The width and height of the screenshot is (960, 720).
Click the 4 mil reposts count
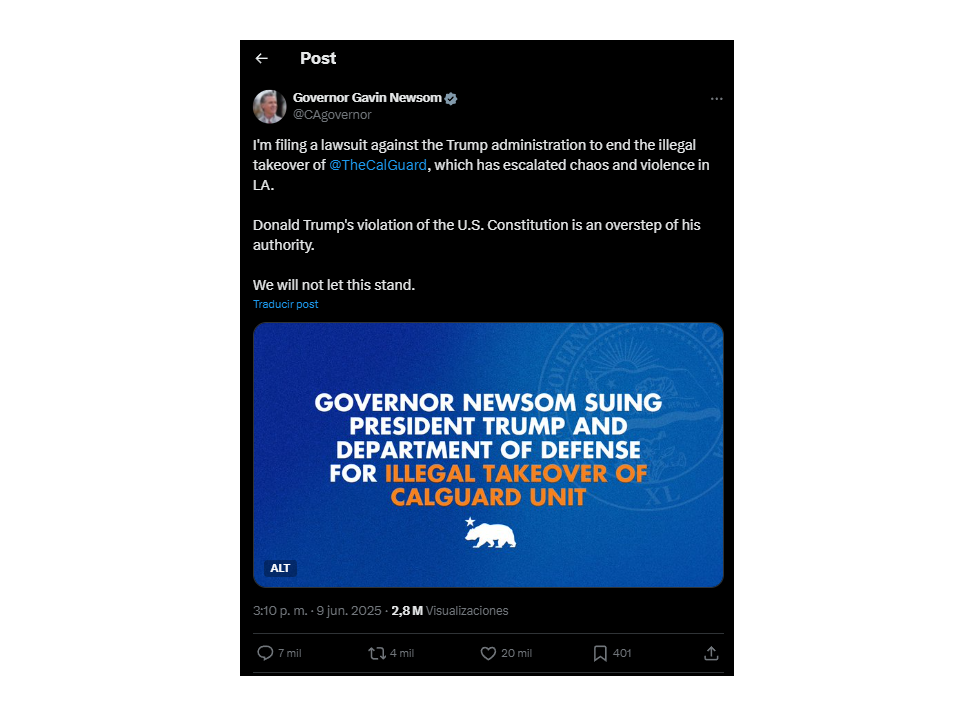click(x=402, y=653)
